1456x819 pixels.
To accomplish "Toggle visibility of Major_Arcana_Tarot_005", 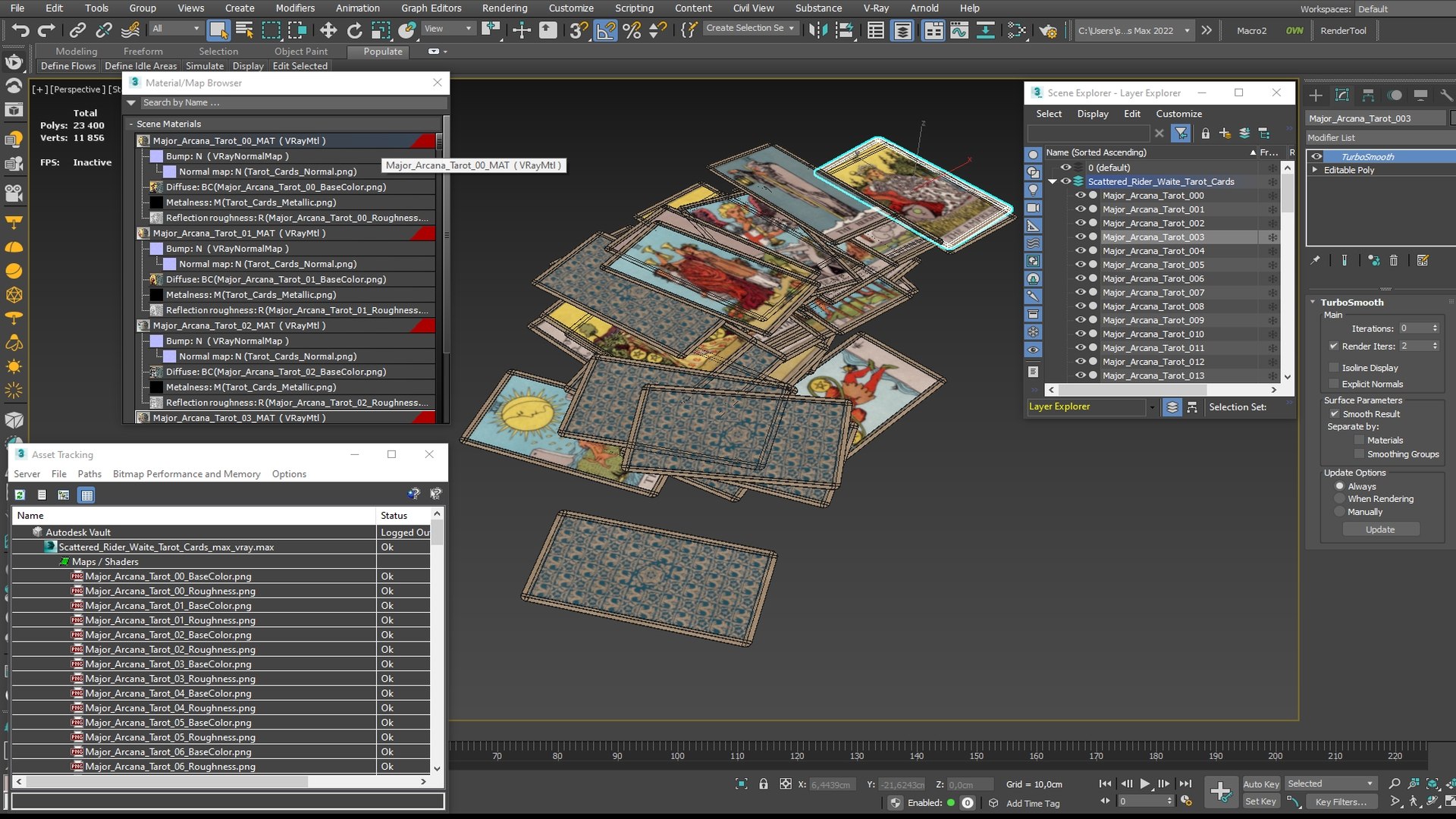I will (1081, 265).
